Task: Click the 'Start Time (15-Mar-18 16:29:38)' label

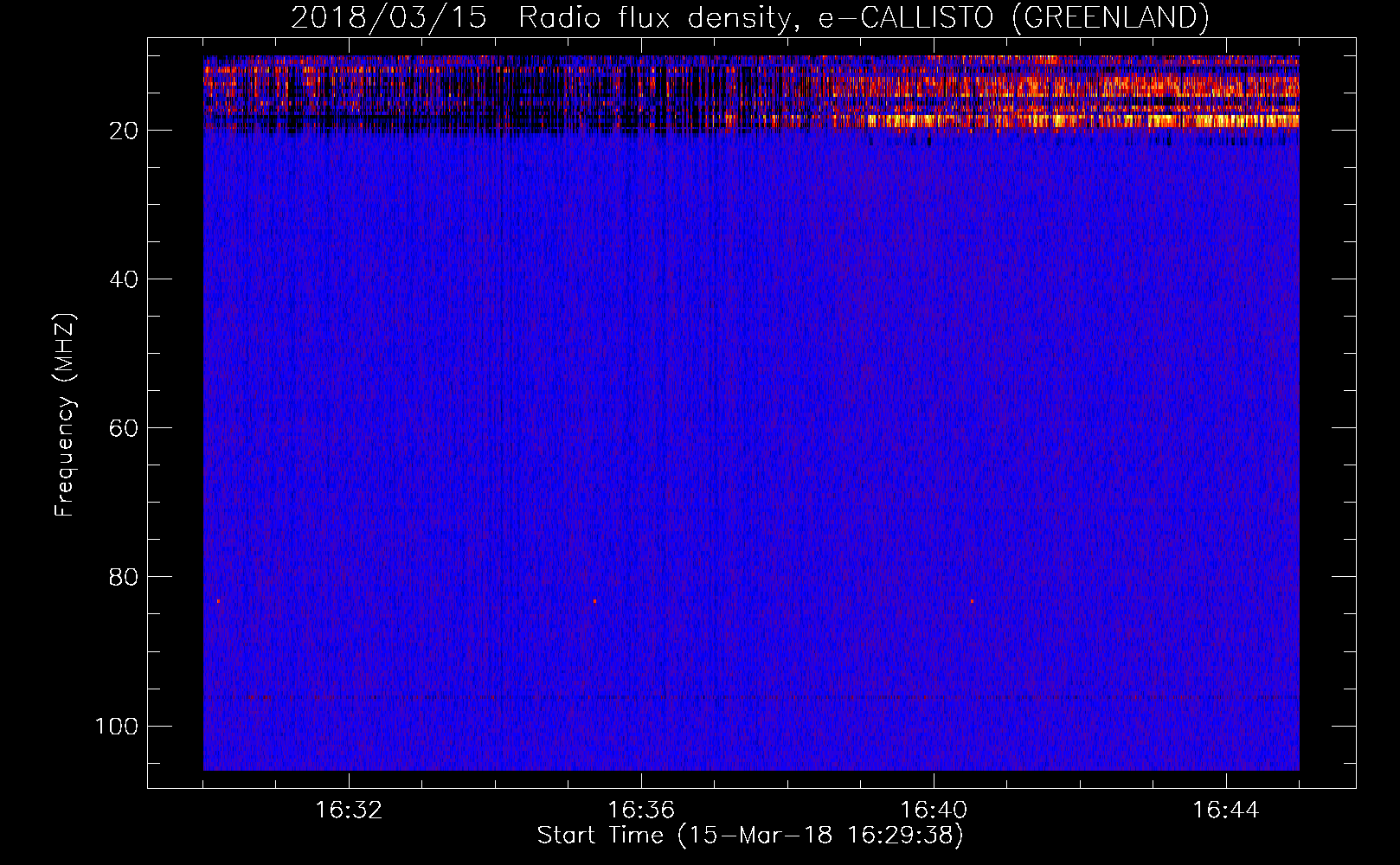Action: coord(750,836)
